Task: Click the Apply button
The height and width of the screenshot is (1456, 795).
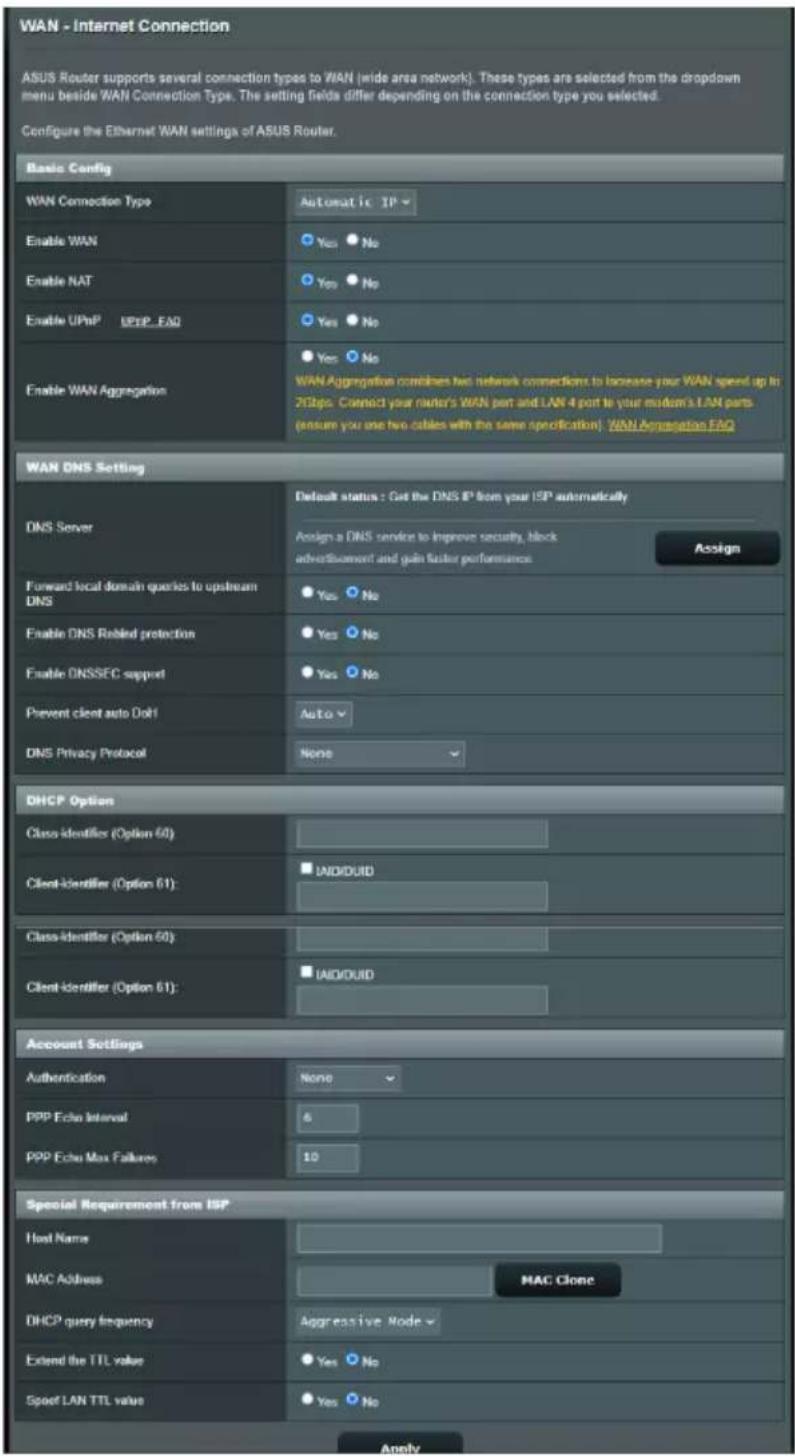Action: click(400, 1446)
